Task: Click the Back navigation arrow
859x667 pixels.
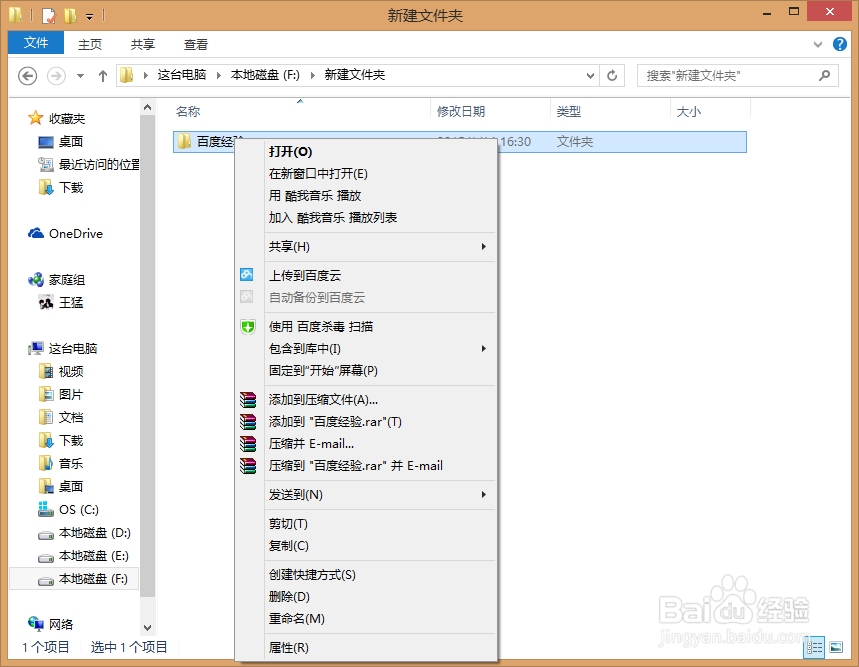Action: (x=27, y=76)
